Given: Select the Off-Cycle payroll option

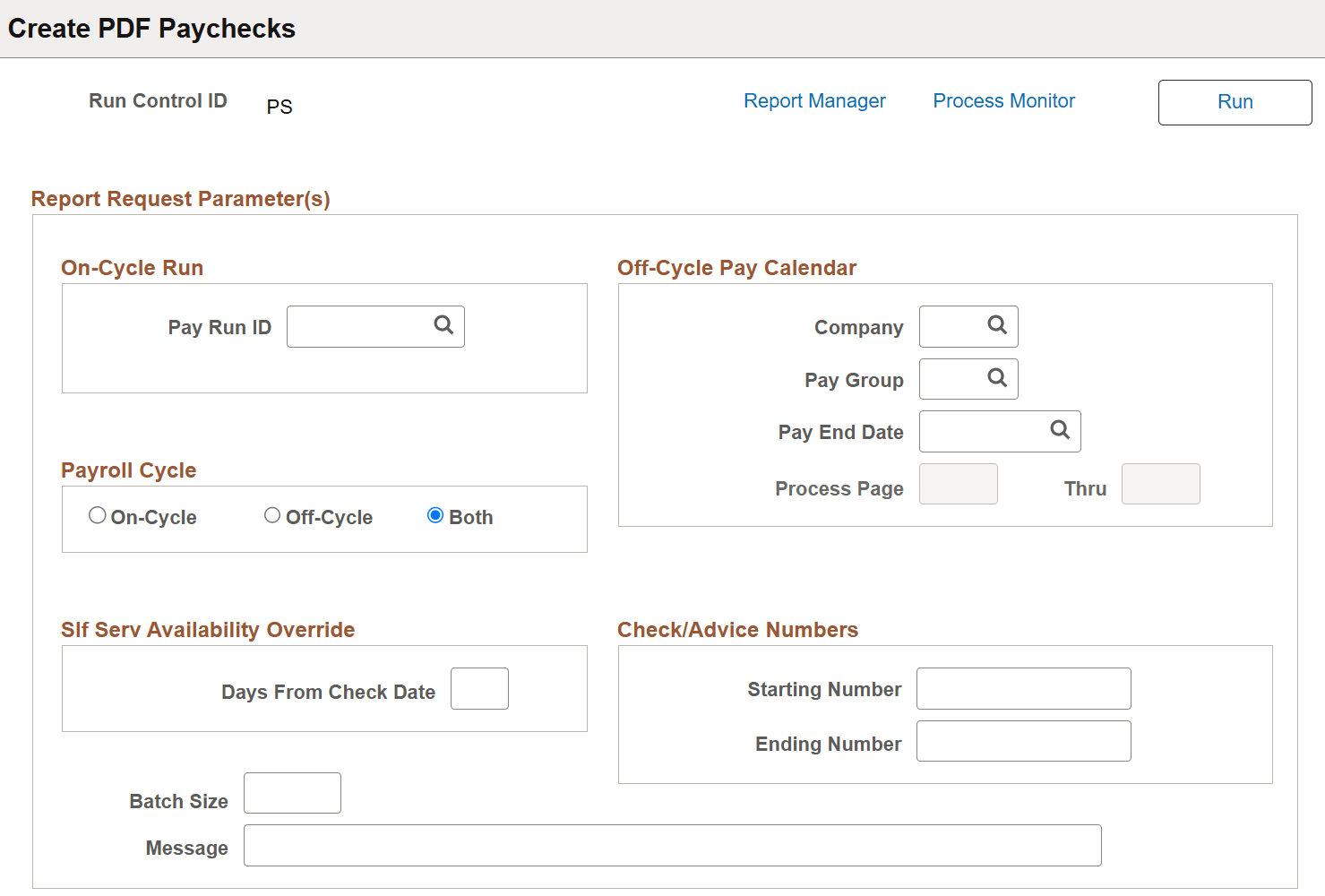Looking at the screenshot, I should click(x=272, y=514).
